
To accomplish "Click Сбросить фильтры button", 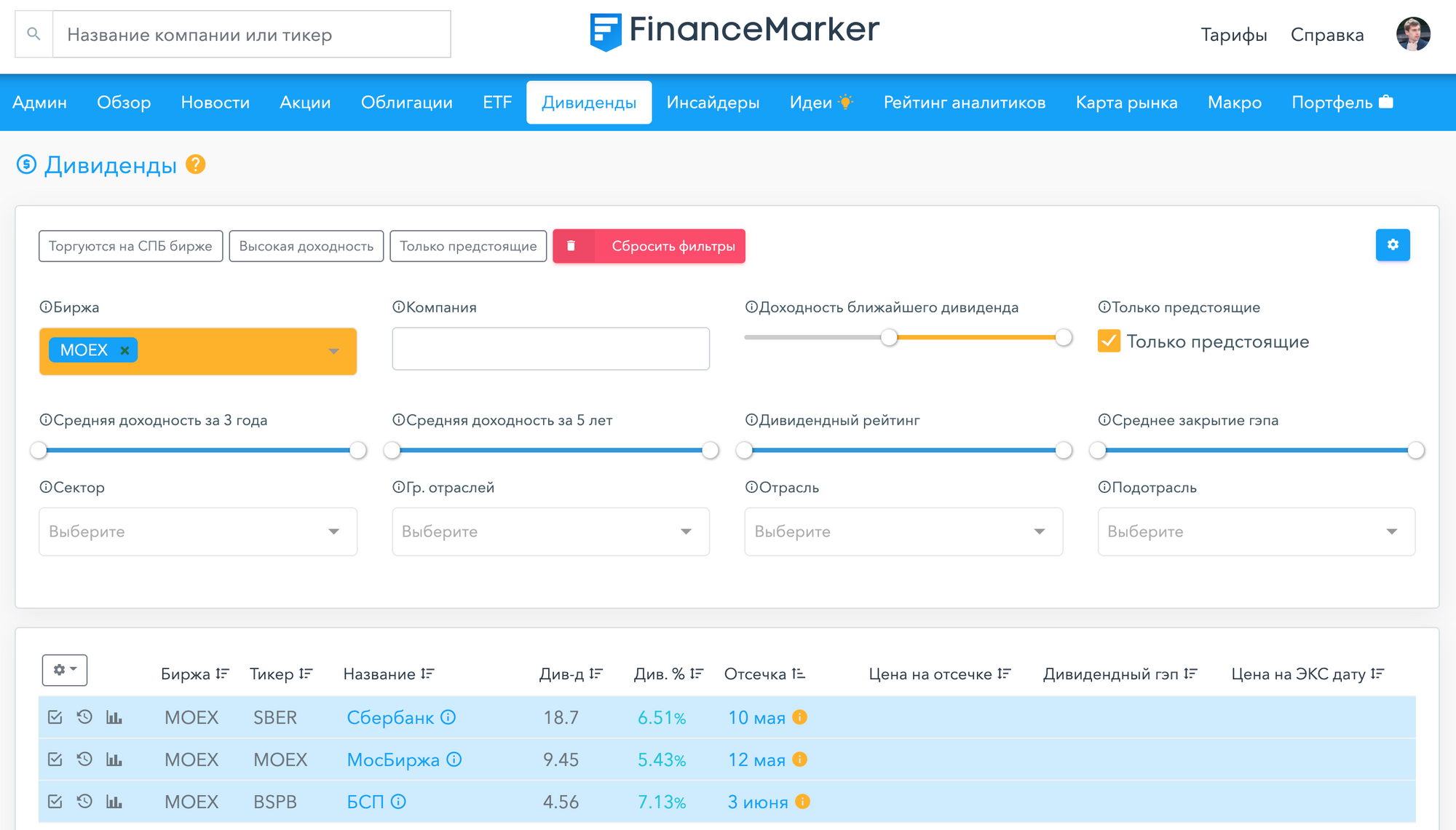I will click(x=649, y=246).
